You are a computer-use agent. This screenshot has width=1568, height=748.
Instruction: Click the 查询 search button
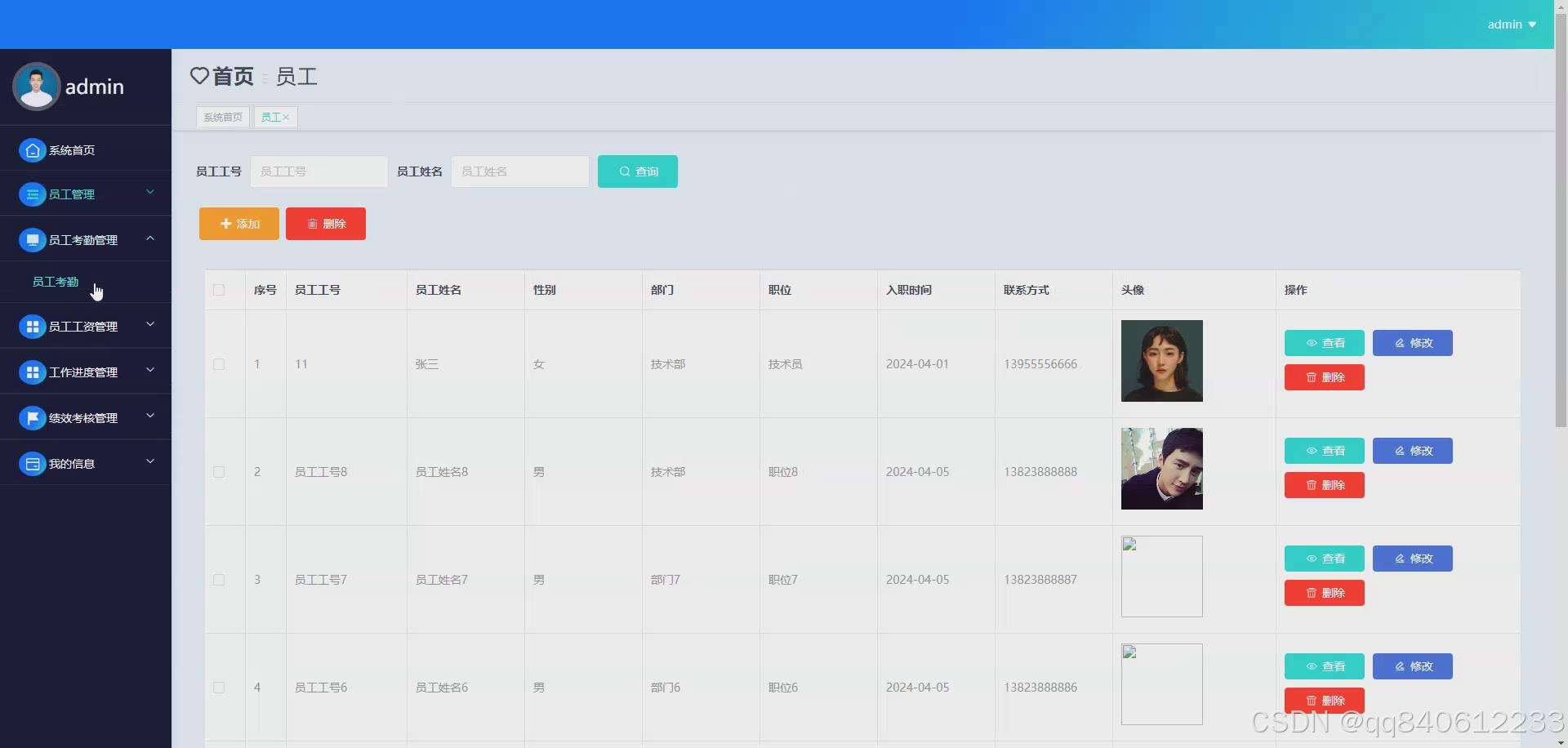pyautogui.click(x=638, y=171)
